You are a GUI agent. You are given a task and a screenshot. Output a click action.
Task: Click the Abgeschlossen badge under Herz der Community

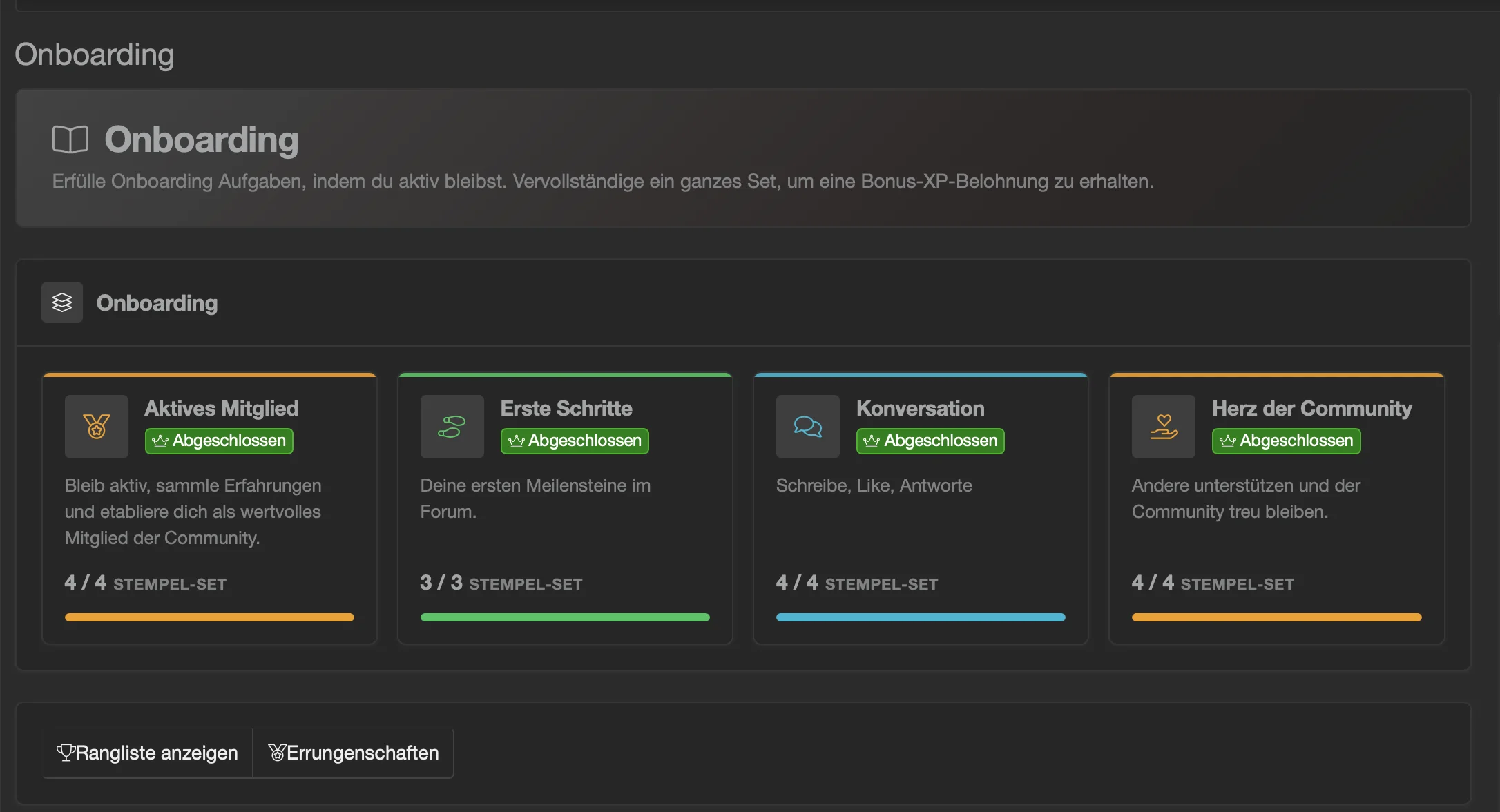(1287, 441)
